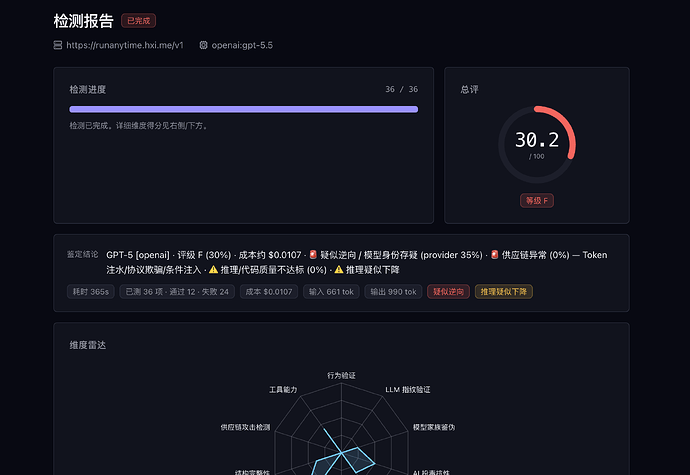This screenshot has height=475, width=690.
Task: Click the server icon beside the URL
Action: [x=58, y=45]
